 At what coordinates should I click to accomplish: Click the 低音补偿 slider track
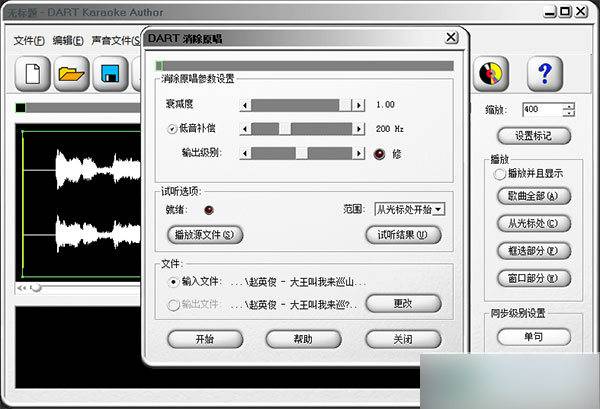click(x=320, y=129)
